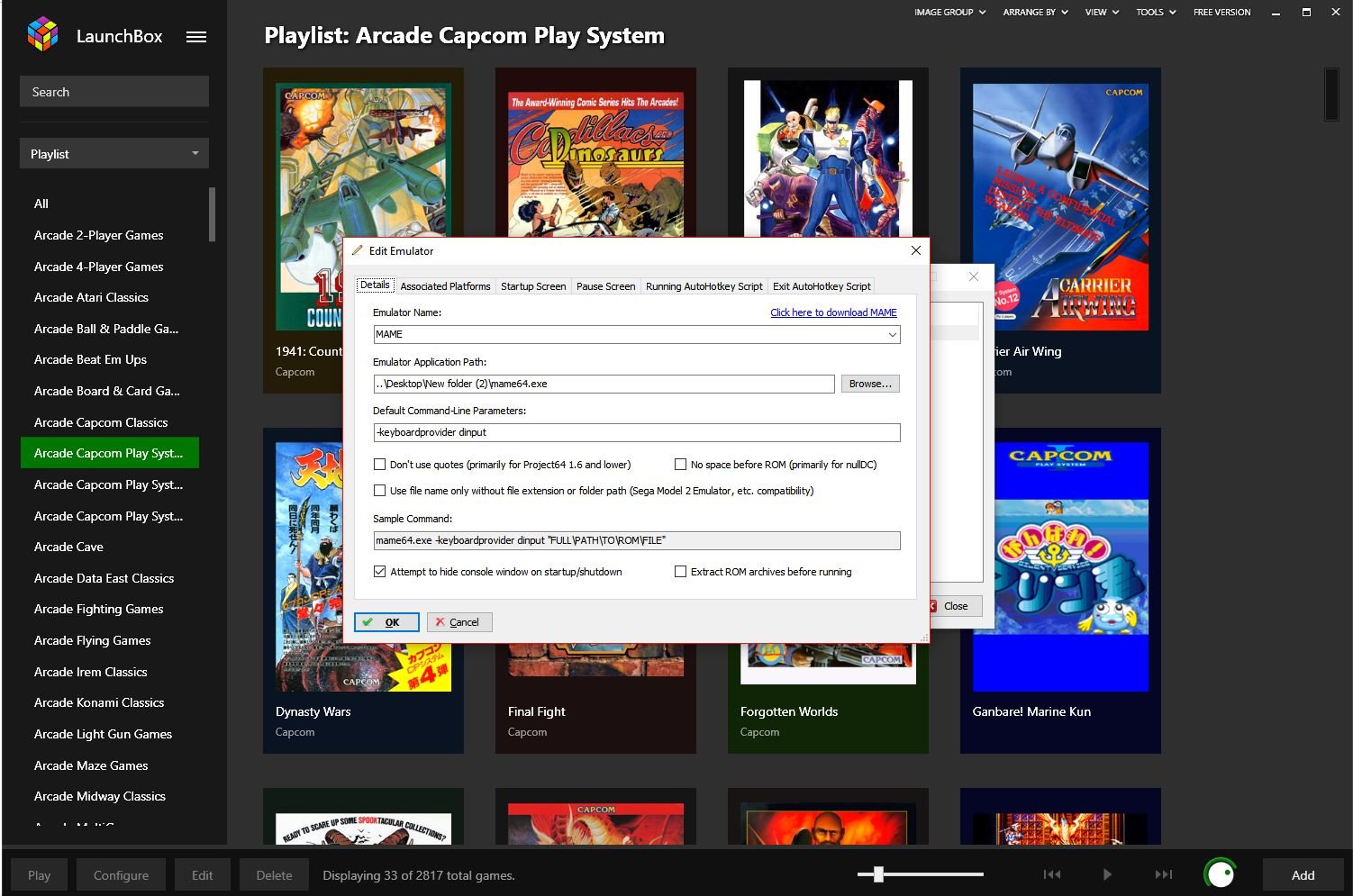This screenshot has width=1353, height=896.
Task: Close the Edit Emulator dialog with X
Action: click(915, 250)
